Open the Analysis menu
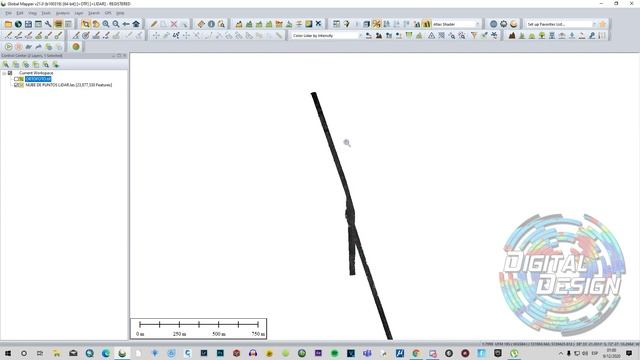The image size is (640, 360). click(62, 13)
